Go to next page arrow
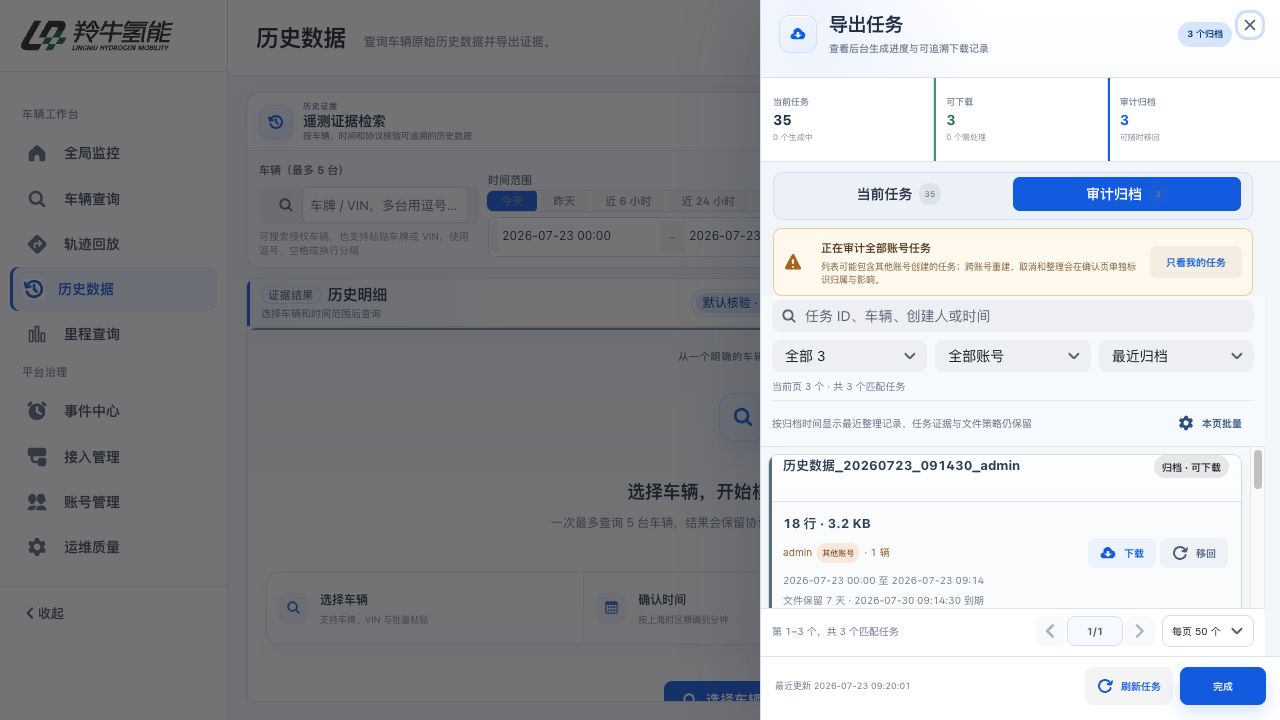 coord(1139,631)
